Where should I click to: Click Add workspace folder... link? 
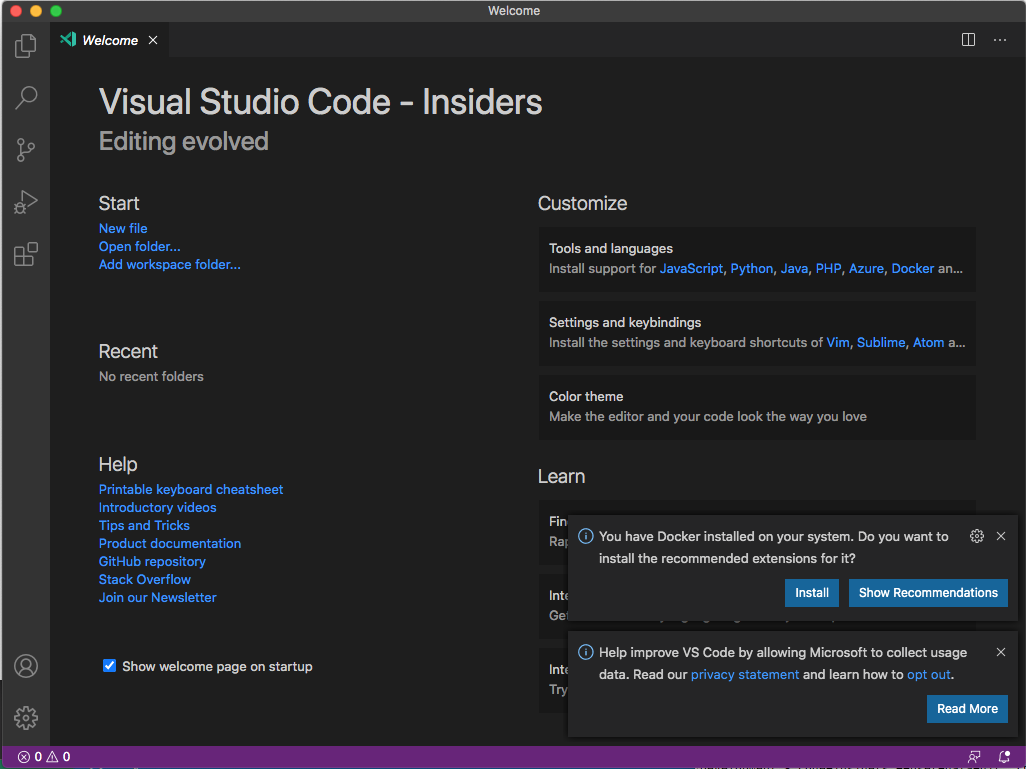click(169, 264)
